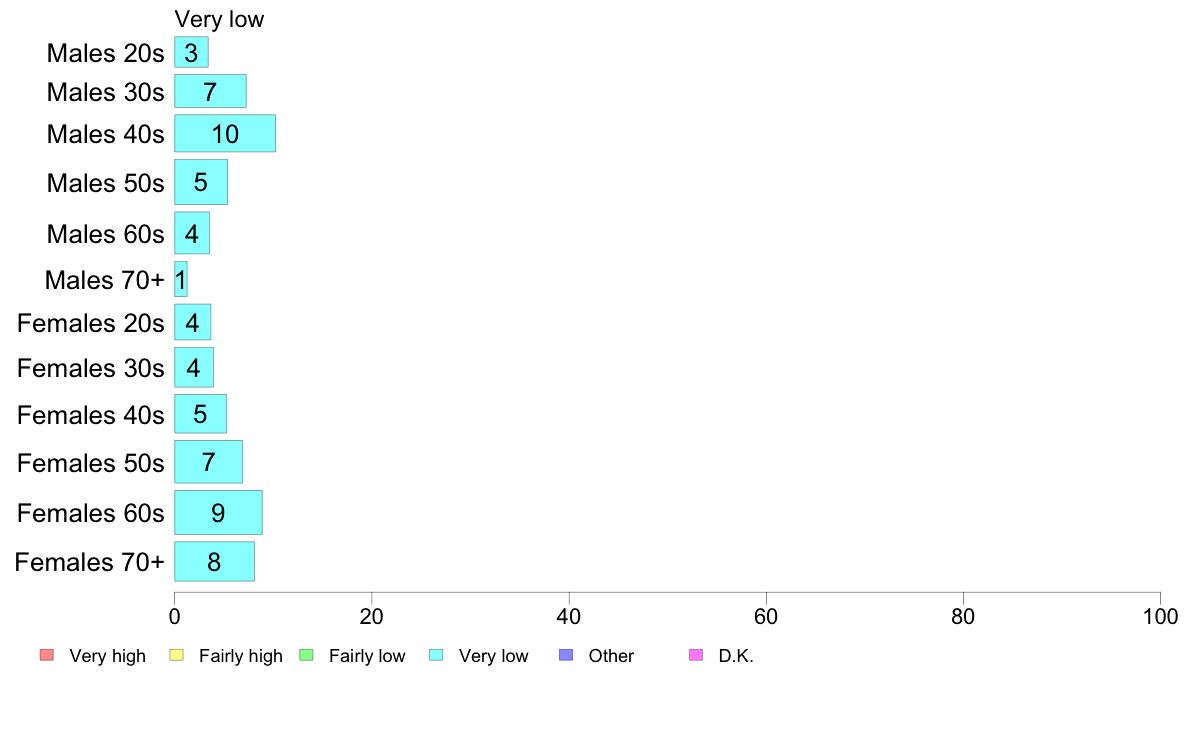Click the Fairly low green legend swatch
Image resolution: width=1188 pixels, height=736 pixels.
pos(307,655)
